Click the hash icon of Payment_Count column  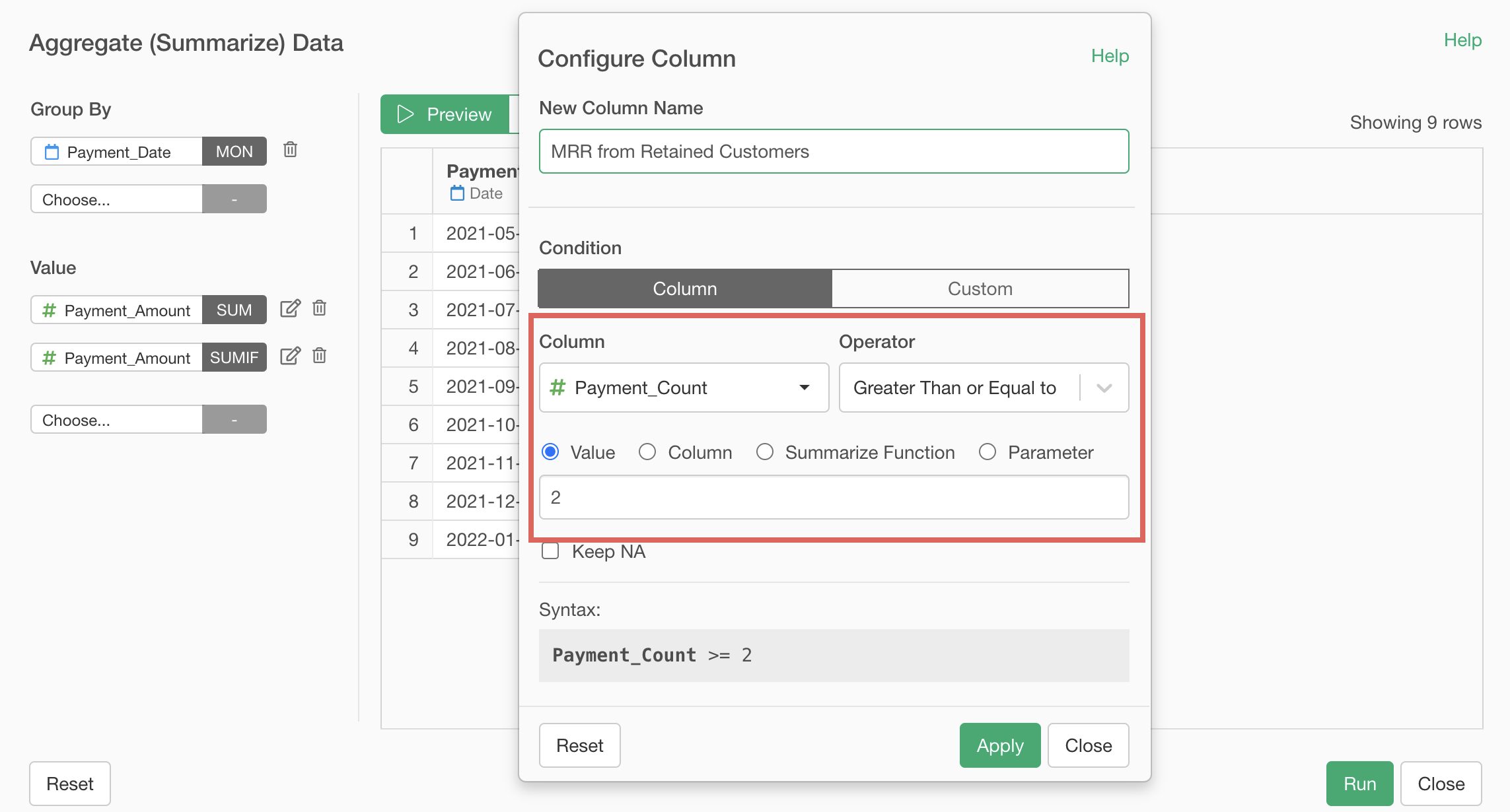pyautogui.click(x=557, y=388)
